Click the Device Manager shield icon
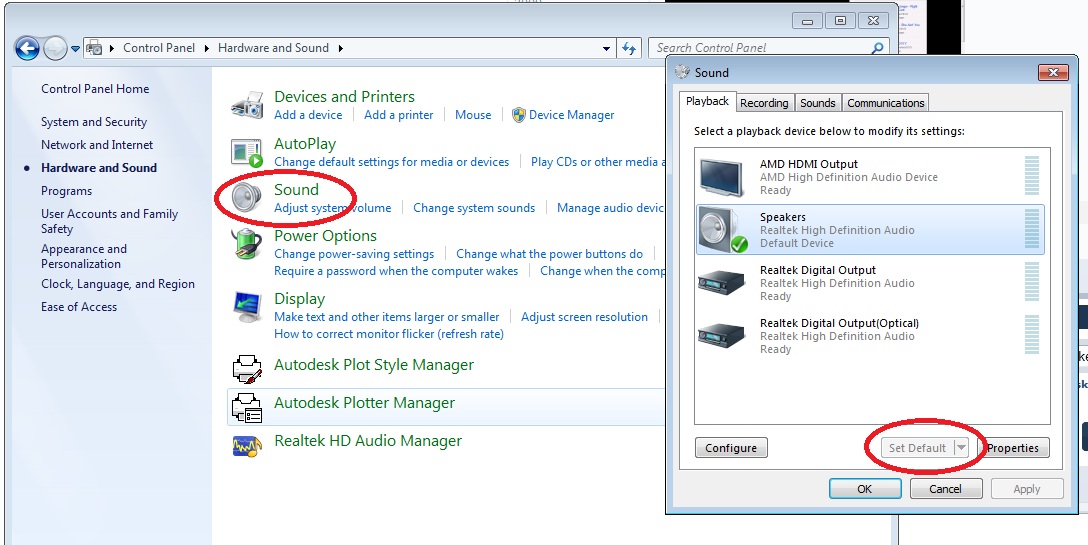Screen dimensions: 1088x545 tap(518, 115)
